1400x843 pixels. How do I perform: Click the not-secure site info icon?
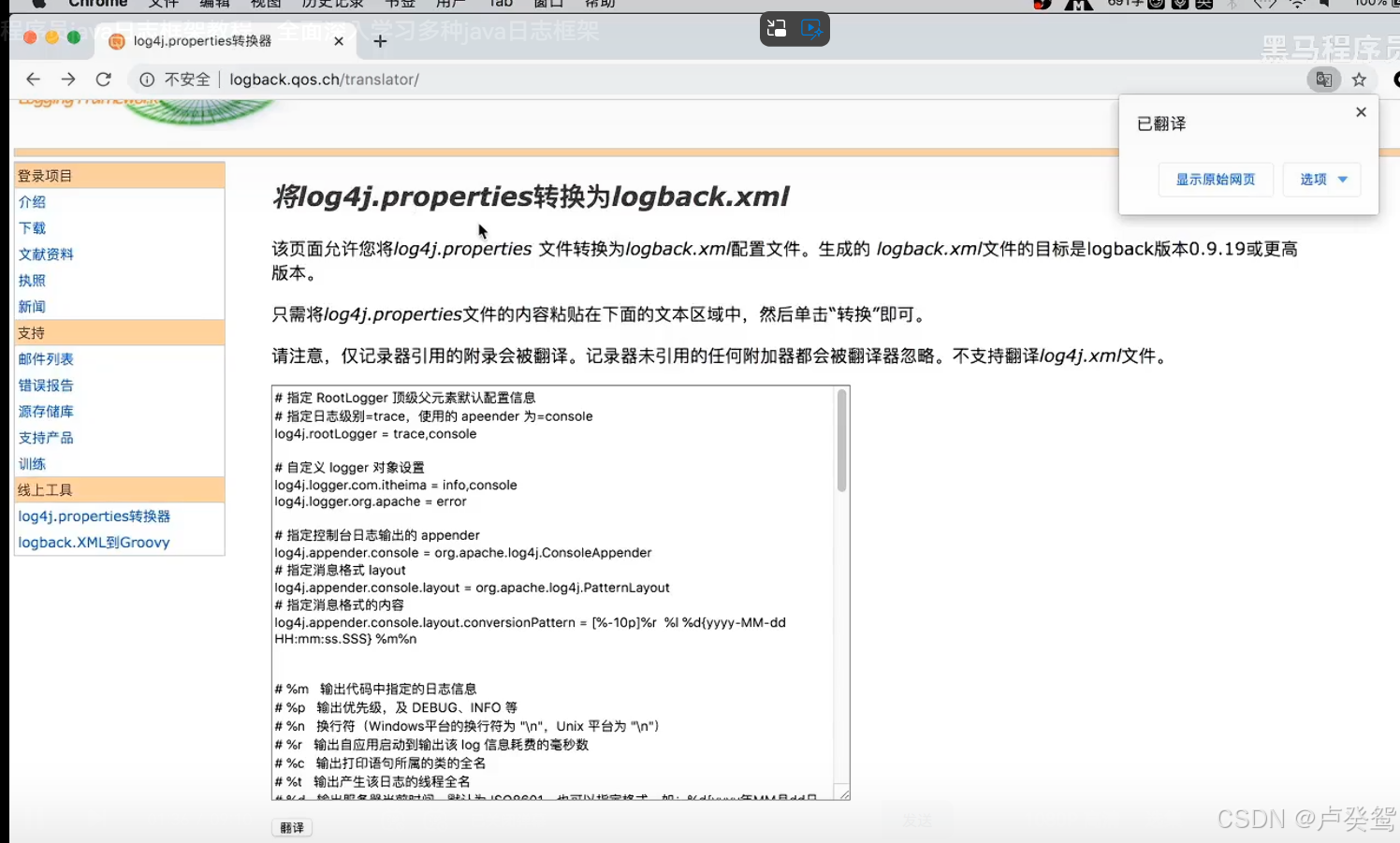[147, 80]
